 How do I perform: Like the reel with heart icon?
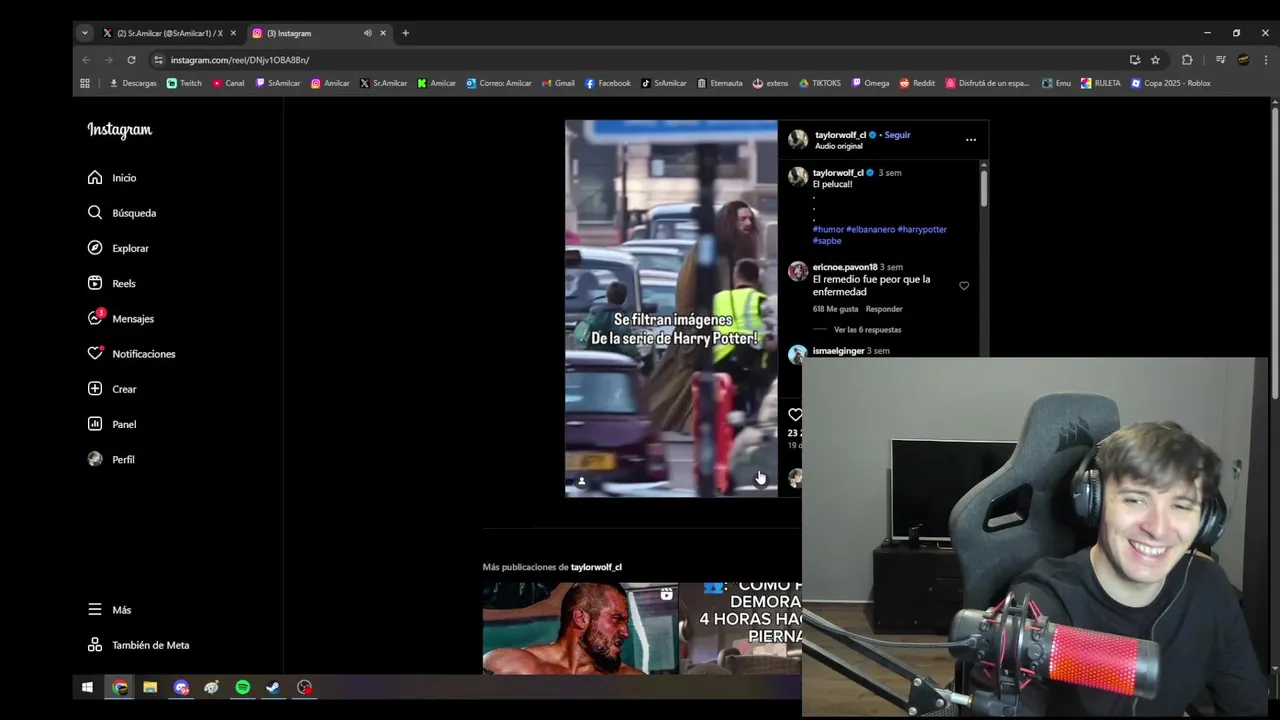click(x=794, y=414)
